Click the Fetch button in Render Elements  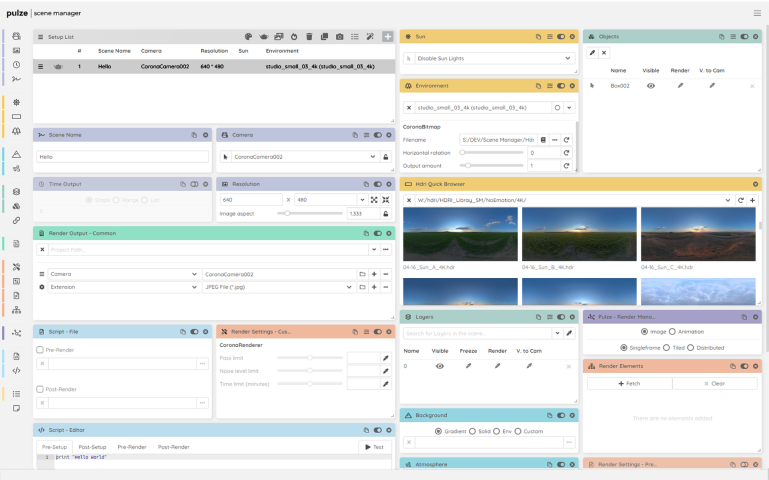(629, 383)
